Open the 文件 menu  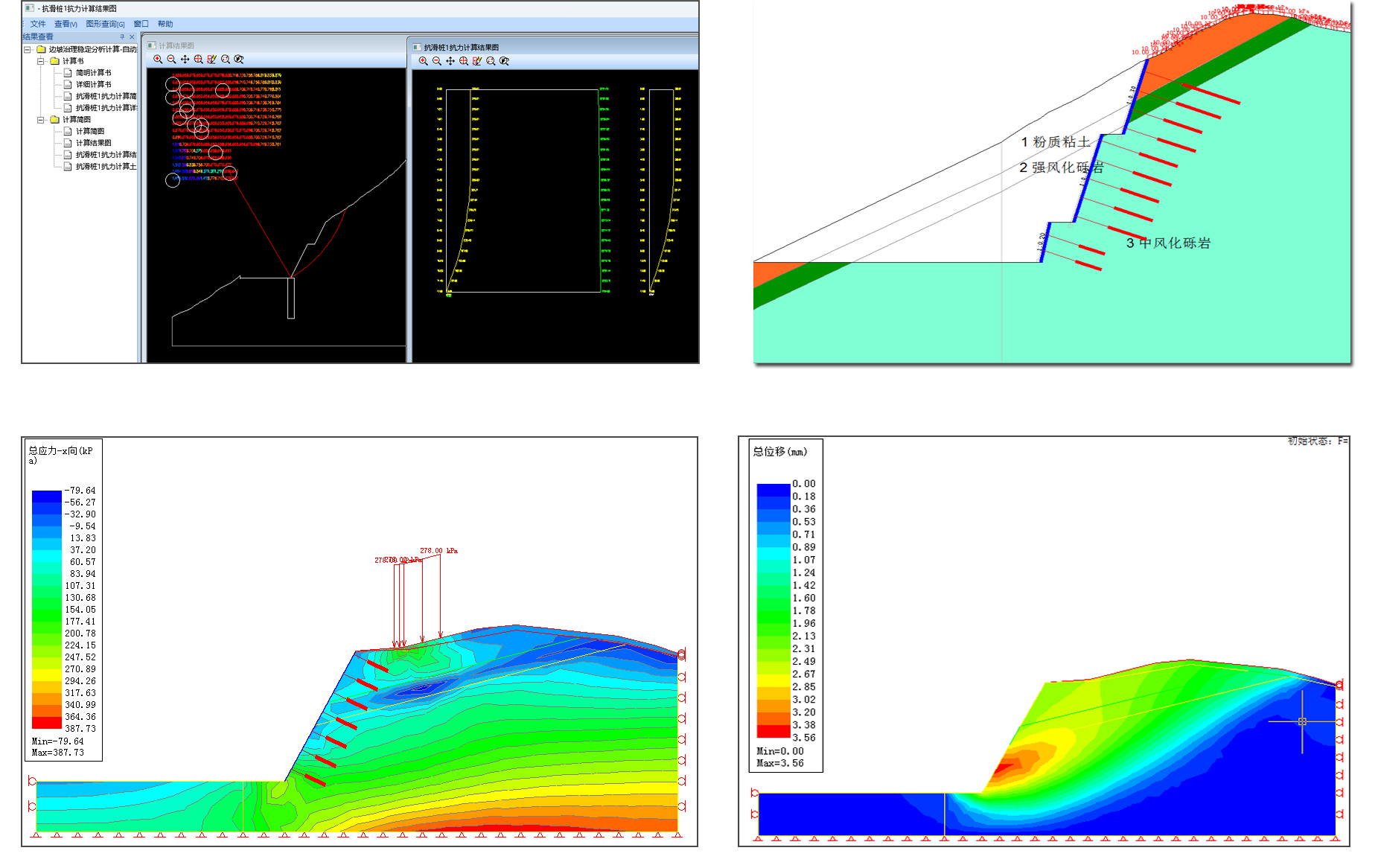(38, 24)
